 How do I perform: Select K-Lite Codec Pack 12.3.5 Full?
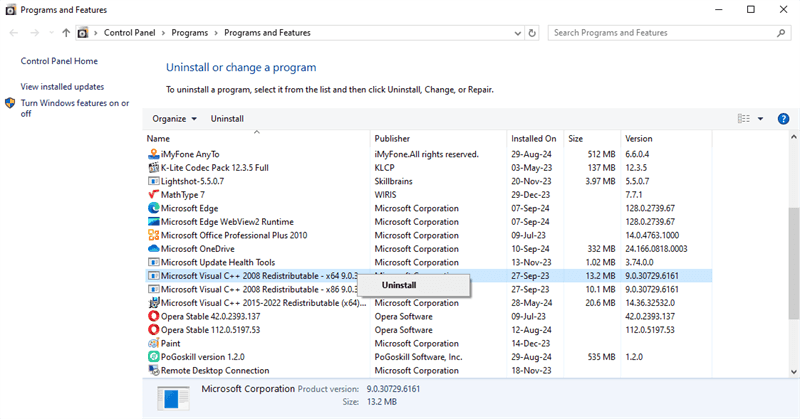215,167
